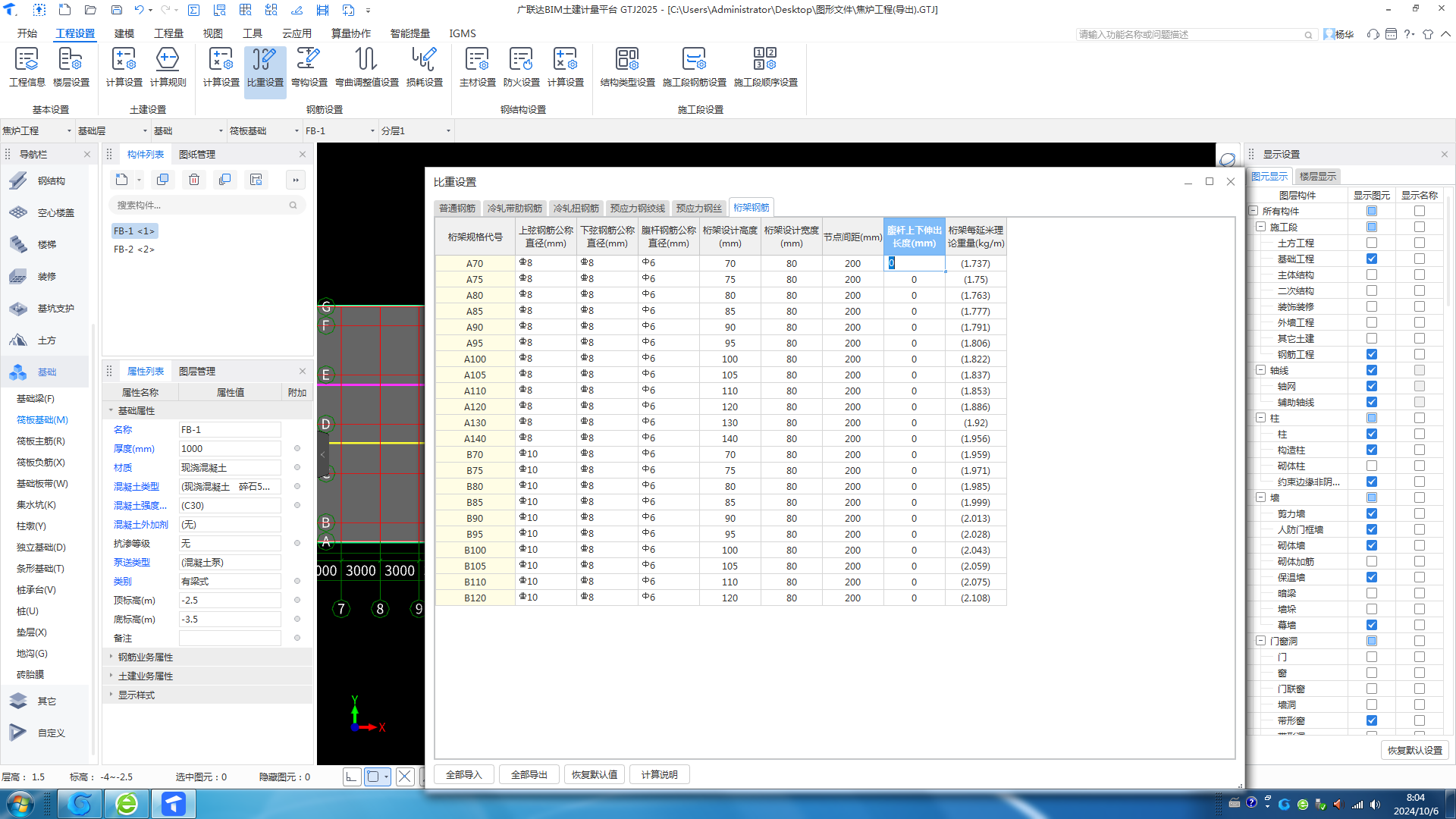Open 筏板基础 component type dropdown
The height and width of the screenshot is (819, 1456).
click(265, 130)
